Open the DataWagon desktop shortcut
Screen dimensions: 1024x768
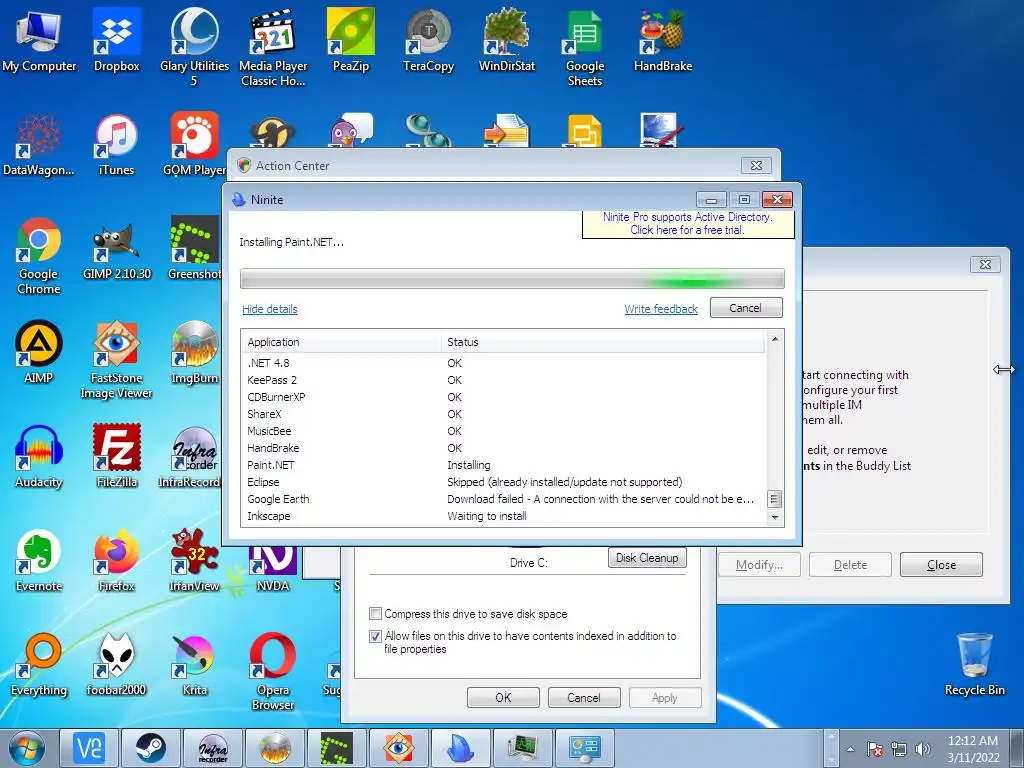pos(39,144)
